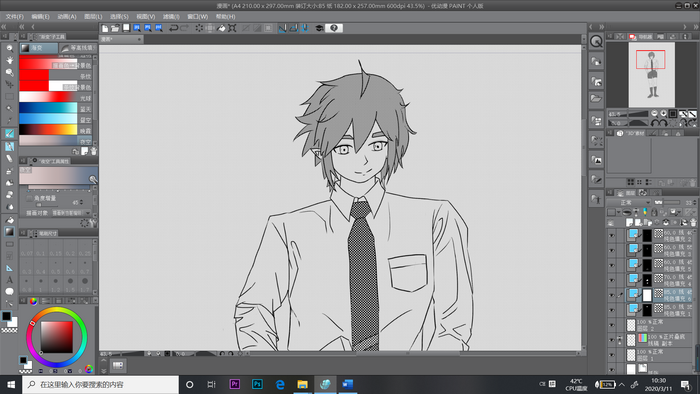
Task: Click the Windows taskbar search box
Action: [100, 384]
